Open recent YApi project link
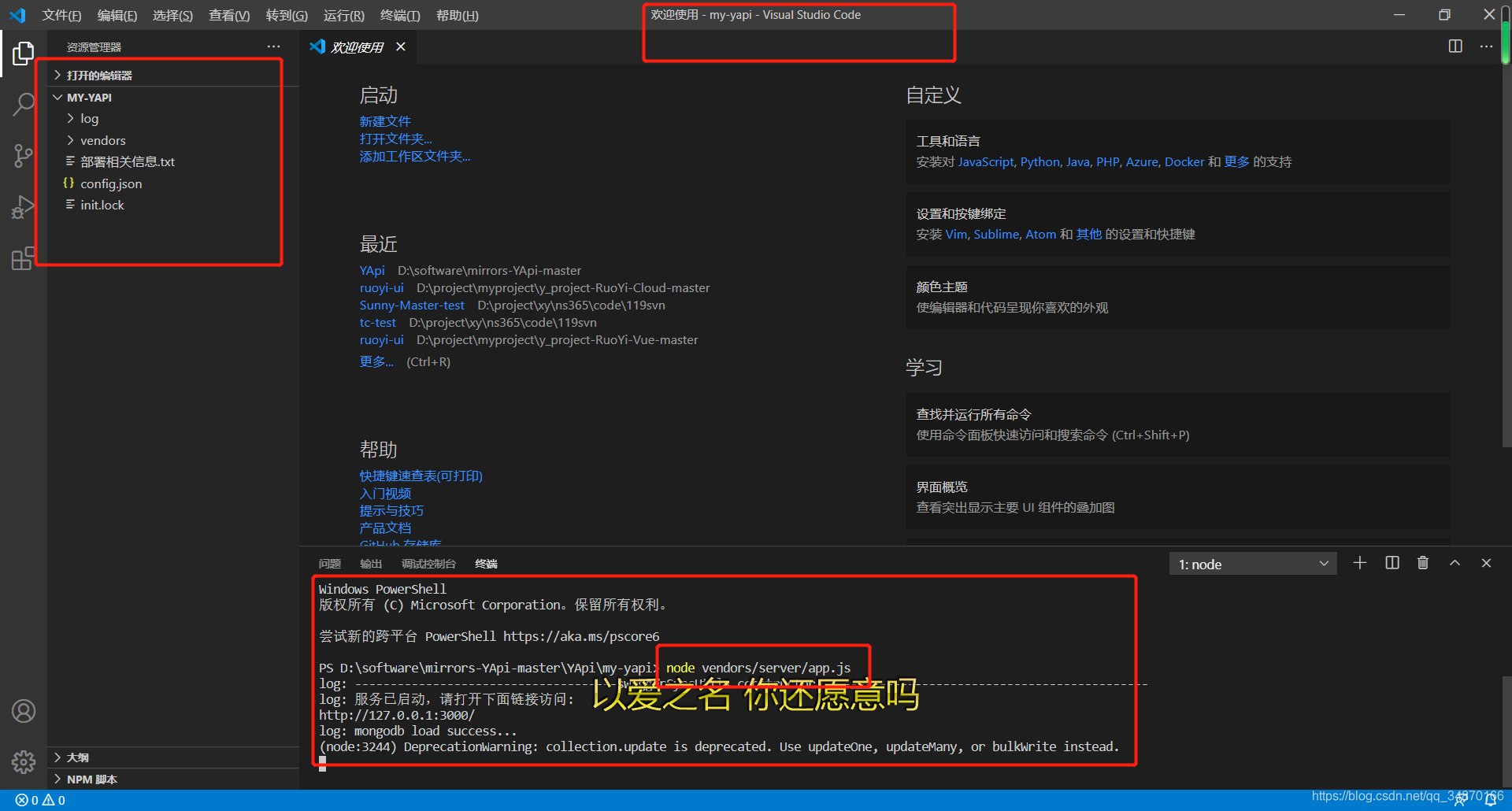The width and height of the screenshot is (1512, 811). pos(372,270)
